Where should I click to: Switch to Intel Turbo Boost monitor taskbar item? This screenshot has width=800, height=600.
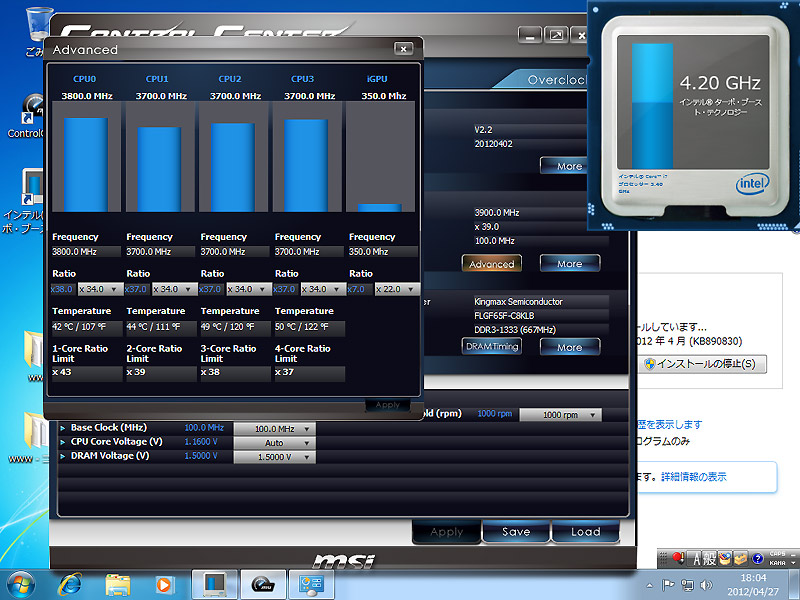tap(214, 585)
